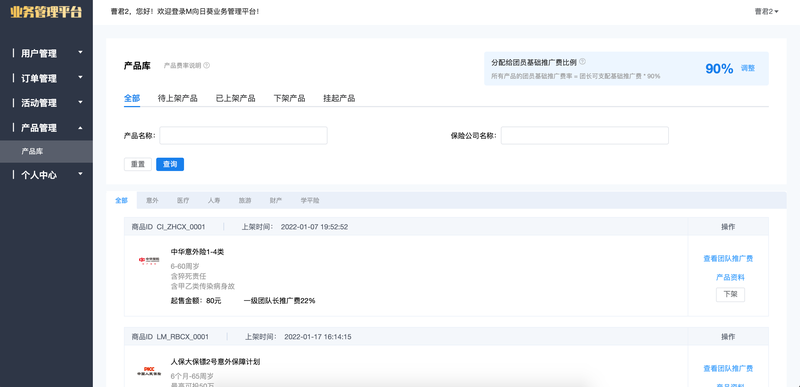Open 查看团队推广费 for 中华意外险1-4类
The image size is (800, 387).
click(x=728, y=259)
